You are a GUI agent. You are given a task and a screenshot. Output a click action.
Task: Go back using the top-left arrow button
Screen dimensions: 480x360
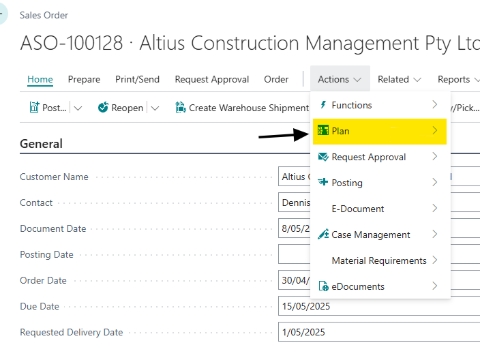point(3,13)
